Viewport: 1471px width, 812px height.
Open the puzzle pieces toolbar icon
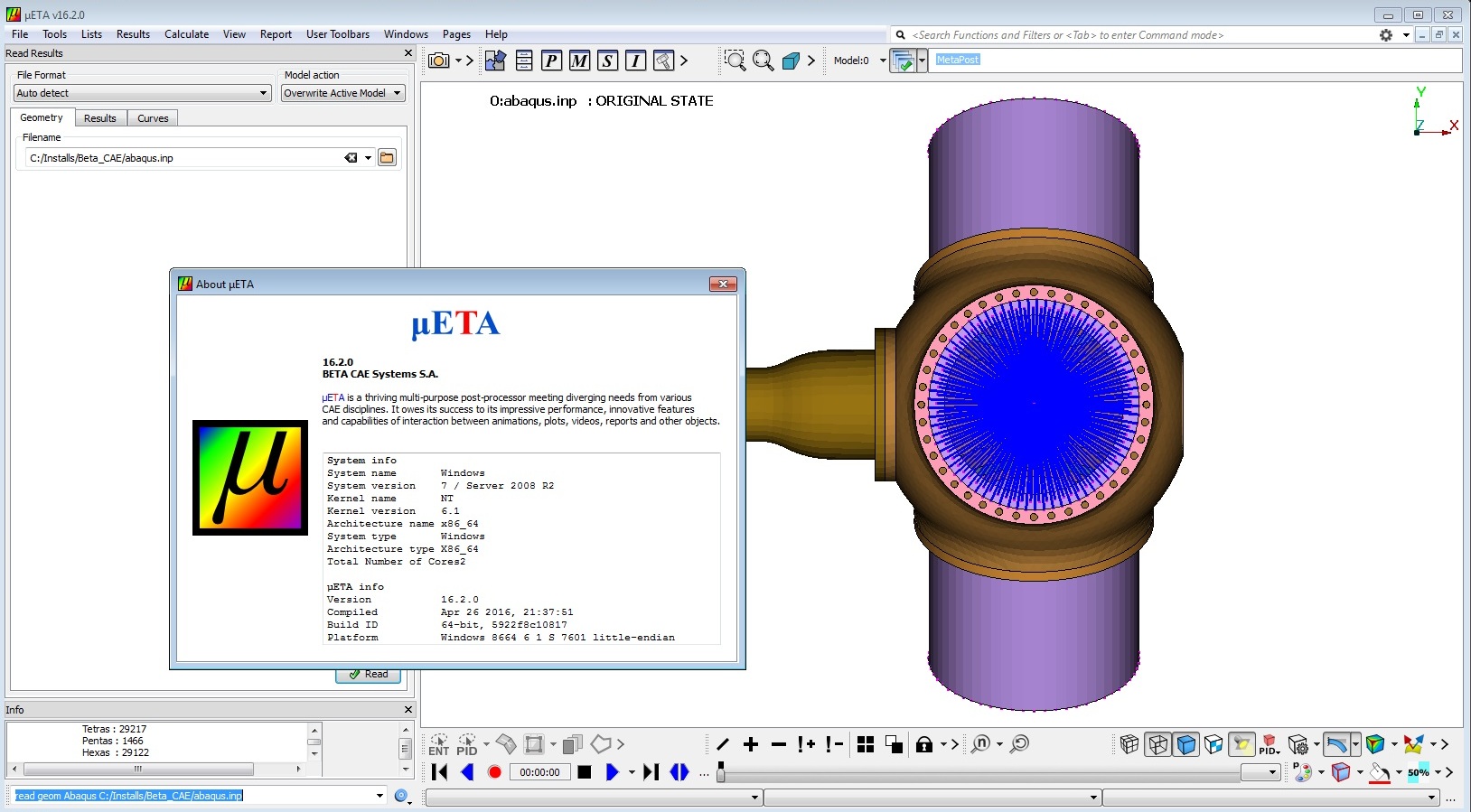(495, 61)
